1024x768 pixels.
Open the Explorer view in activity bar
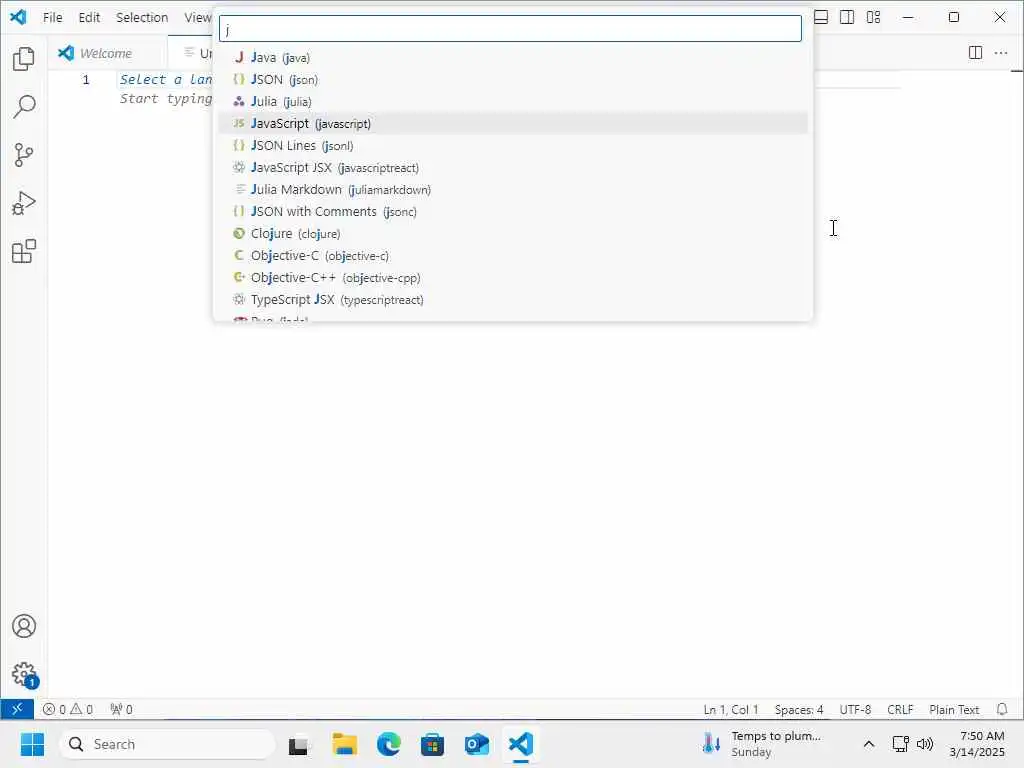[x=24, y=59]
